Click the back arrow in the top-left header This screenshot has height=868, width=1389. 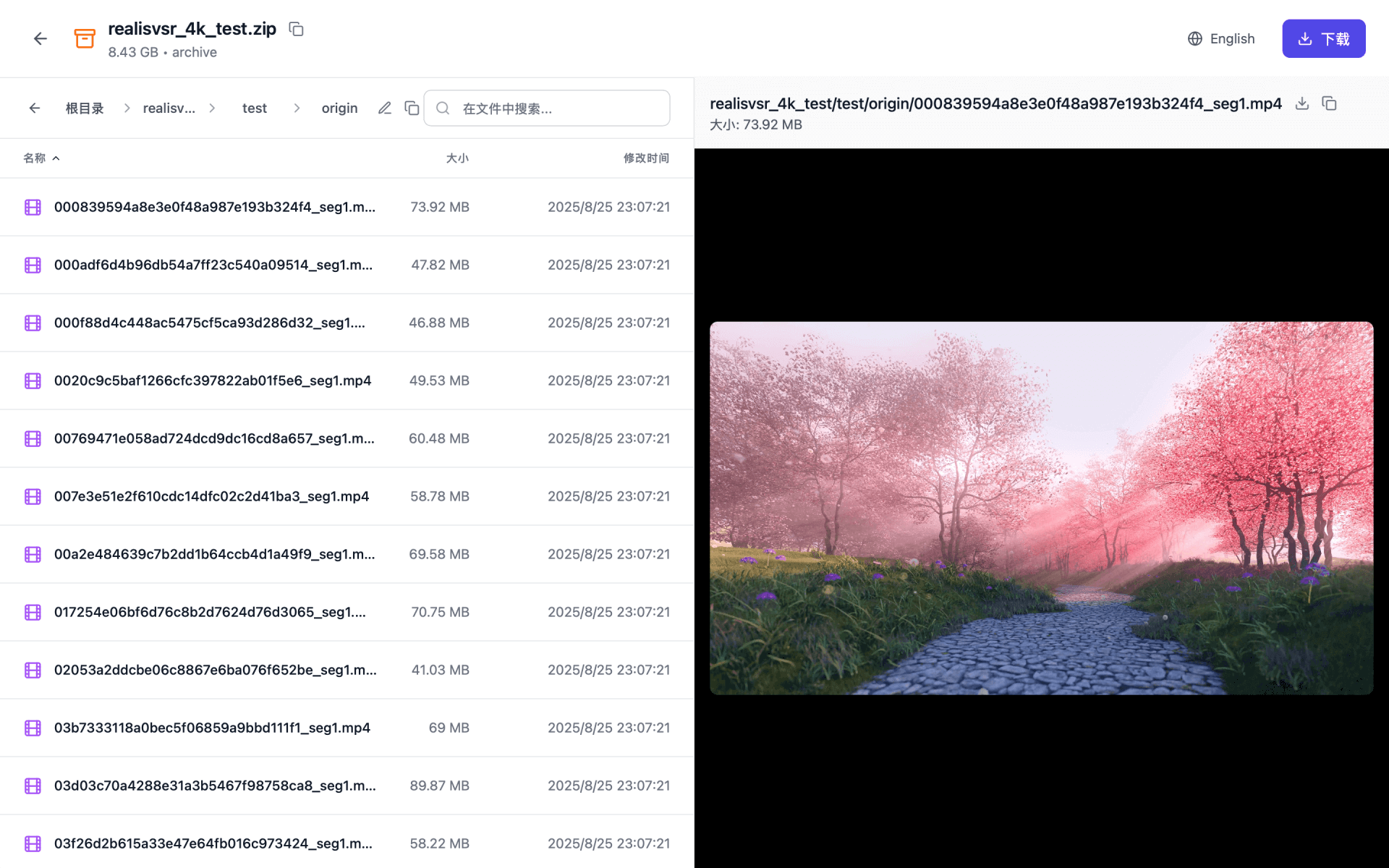tap(40, 38)
